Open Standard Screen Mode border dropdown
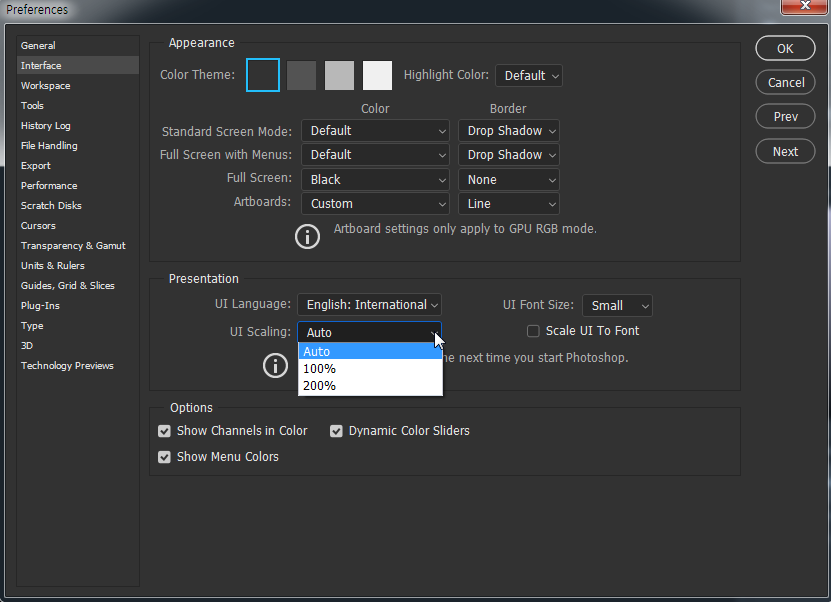Image resolution: width=831 pixels, height=602 pixels. click(x=509, y=131)
